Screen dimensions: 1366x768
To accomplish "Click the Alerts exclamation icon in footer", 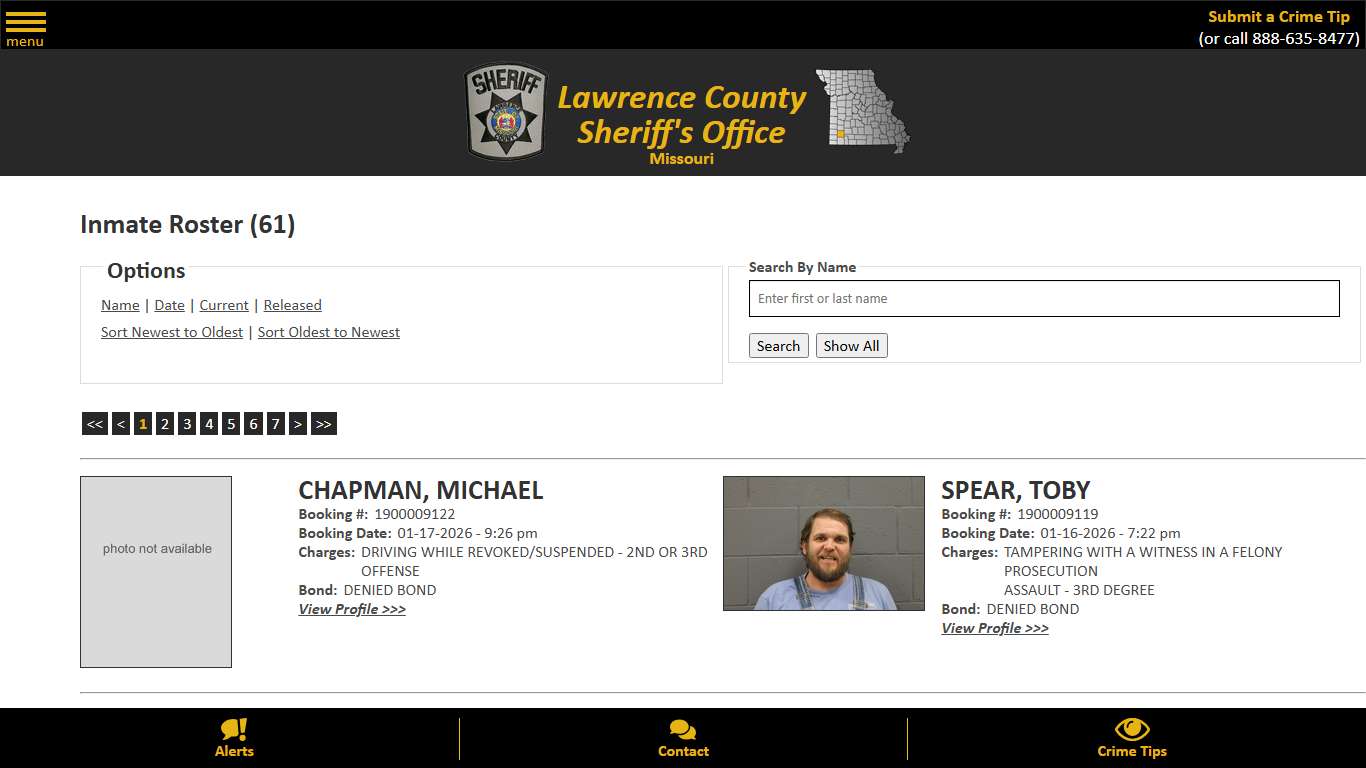I will point(234,731).
